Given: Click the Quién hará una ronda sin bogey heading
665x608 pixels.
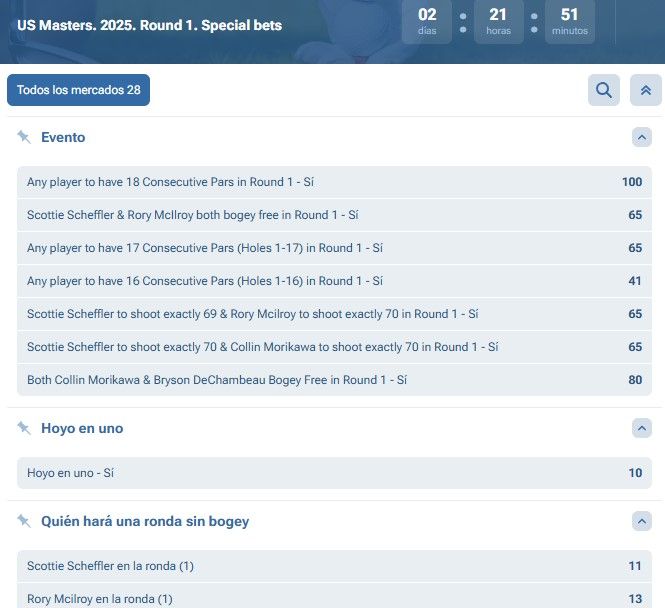Looking at the screenshot, I should (x=145, y=521).
